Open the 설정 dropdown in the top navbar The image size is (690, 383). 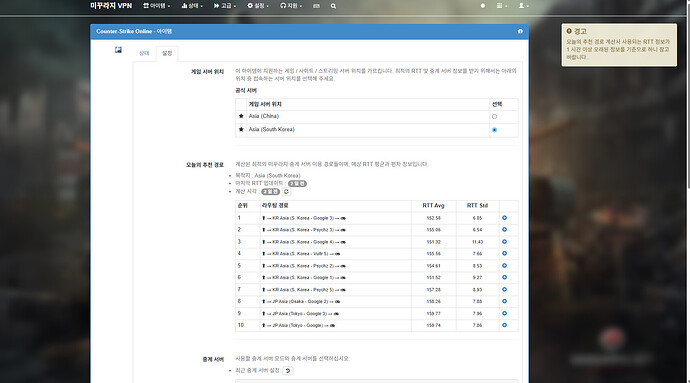click(x=258, y=6)
